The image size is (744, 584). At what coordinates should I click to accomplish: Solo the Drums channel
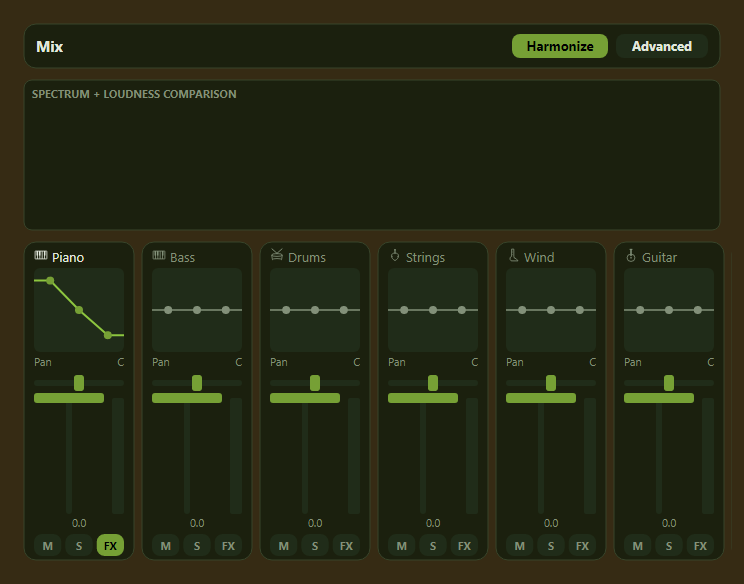tap(315, 546)
